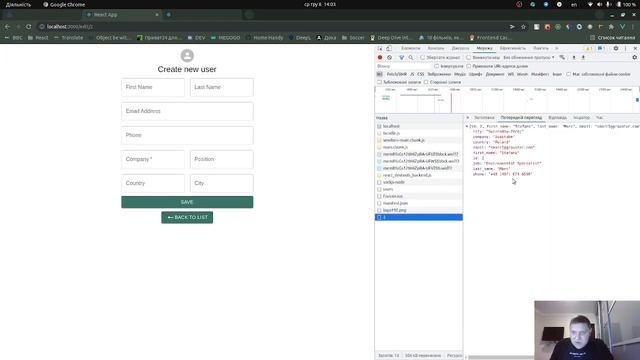The width and height of the screenshot is (640, 360).
Task: Open network conditions wifi icon
Action: (562, 58)
